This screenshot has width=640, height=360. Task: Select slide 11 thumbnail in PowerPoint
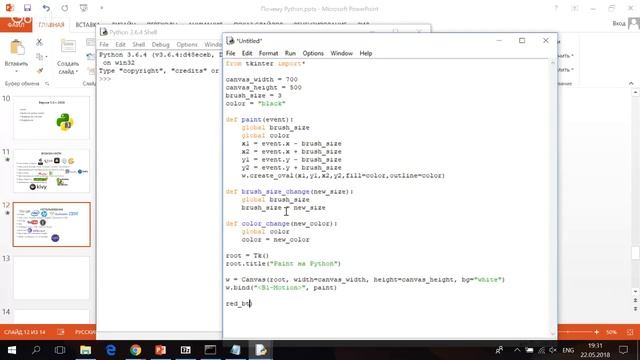[x=51, y=171]
